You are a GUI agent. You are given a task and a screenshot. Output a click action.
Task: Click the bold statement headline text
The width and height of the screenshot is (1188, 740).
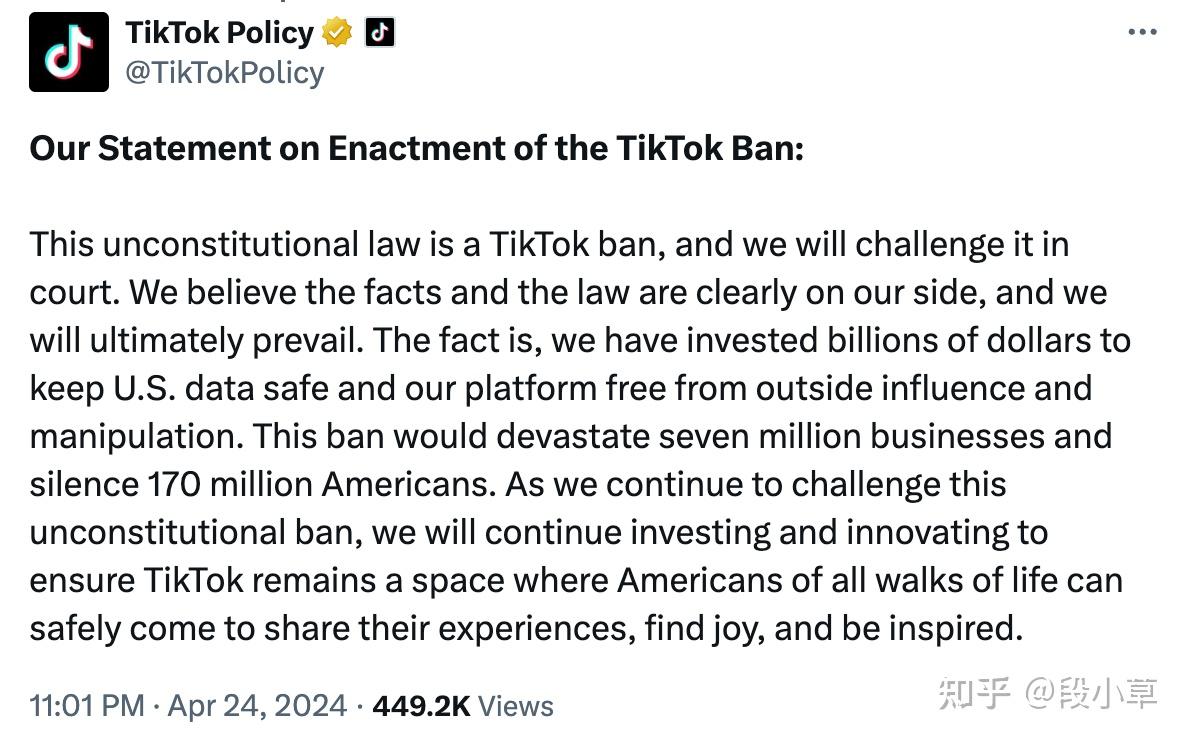417,148
